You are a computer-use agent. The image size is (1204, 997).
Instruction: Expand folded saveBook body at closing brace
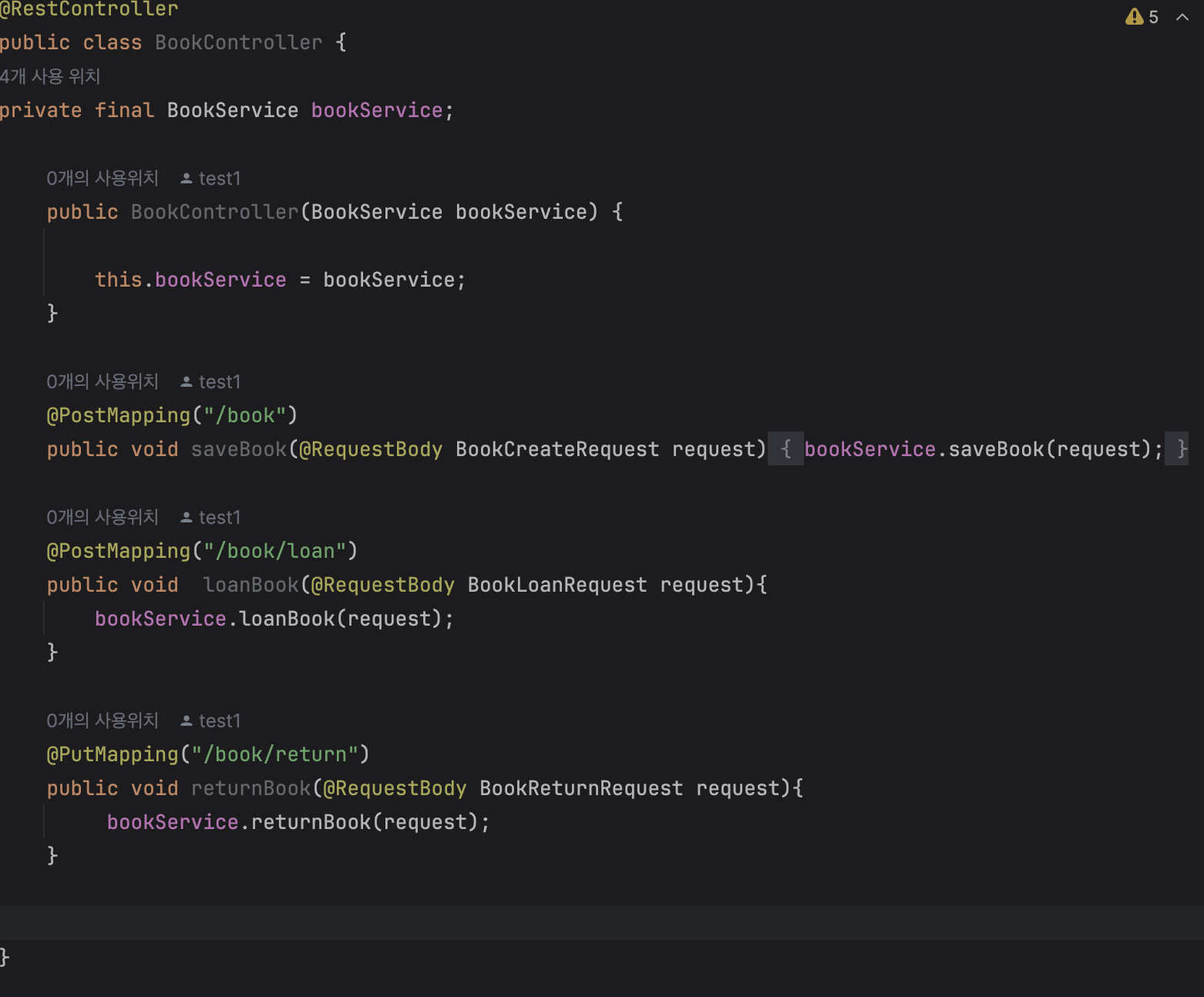pyautogui.click(x=1176, y=449)
